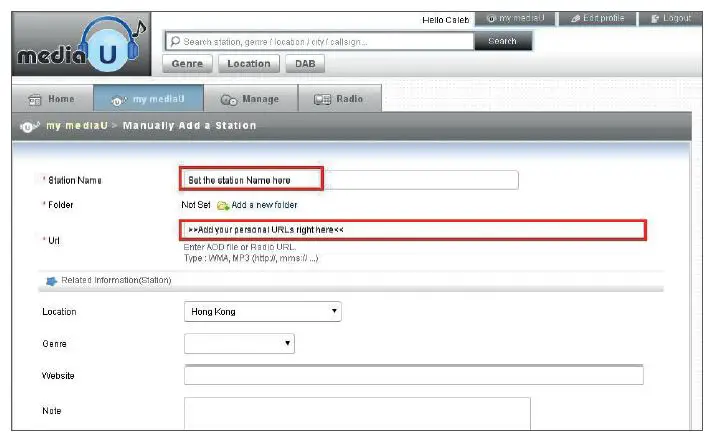The width and height of the screenshot is (714, 442).
Task: Click Add a new folder link
Action: (x=264, y=205)
